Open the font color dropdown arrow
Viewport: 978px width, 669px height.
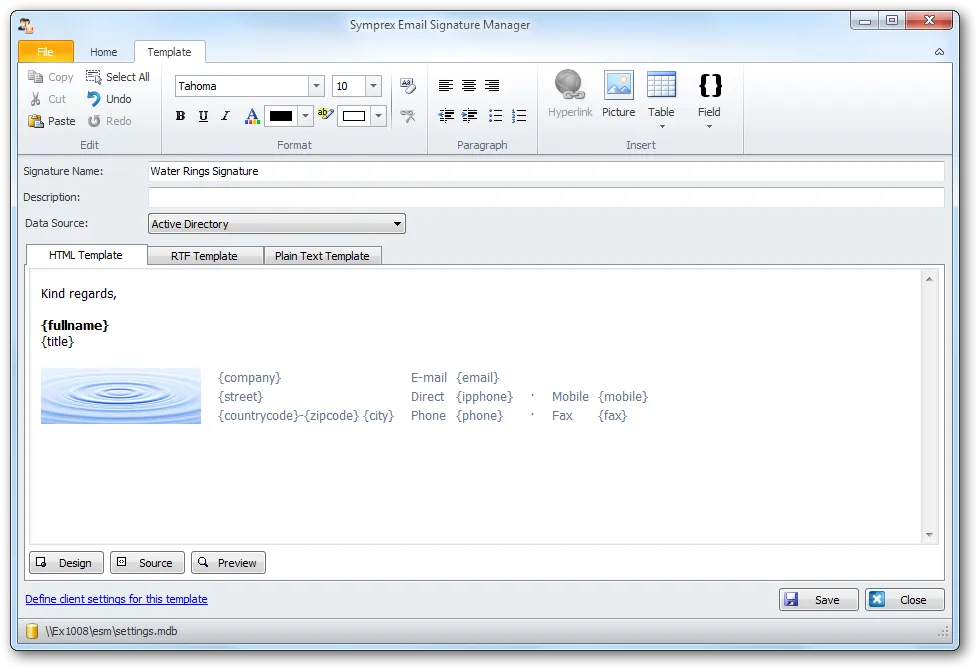coord(305,116)
